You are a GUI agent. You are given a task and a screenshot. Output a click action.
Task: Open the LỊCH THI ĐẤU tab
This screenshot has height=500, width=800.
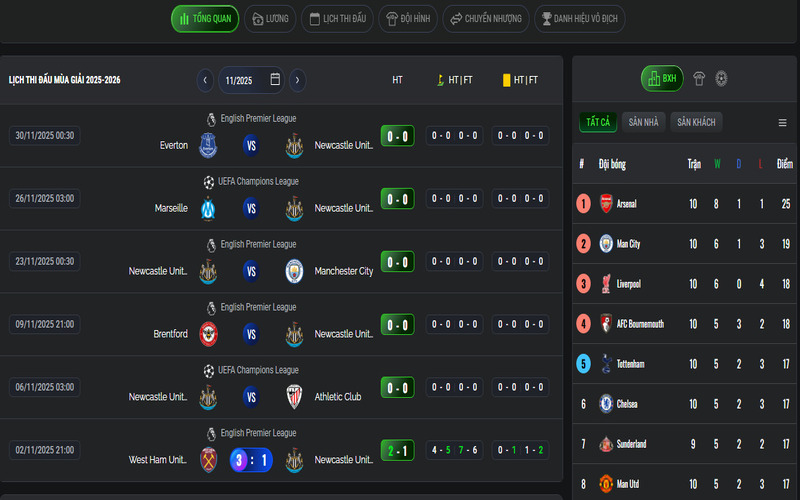tap(337, 19)
